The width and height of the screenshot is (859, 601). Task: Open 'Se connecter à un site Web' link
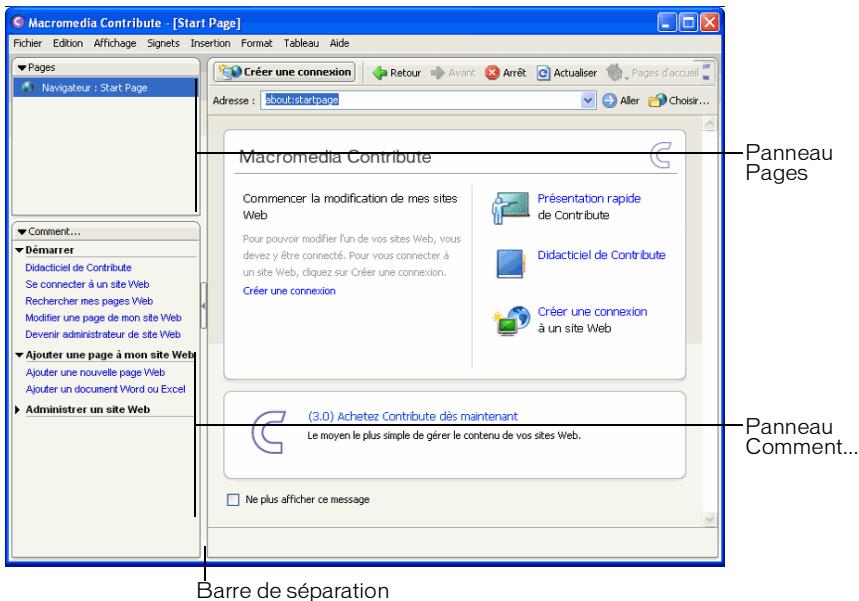click(87, 284)
